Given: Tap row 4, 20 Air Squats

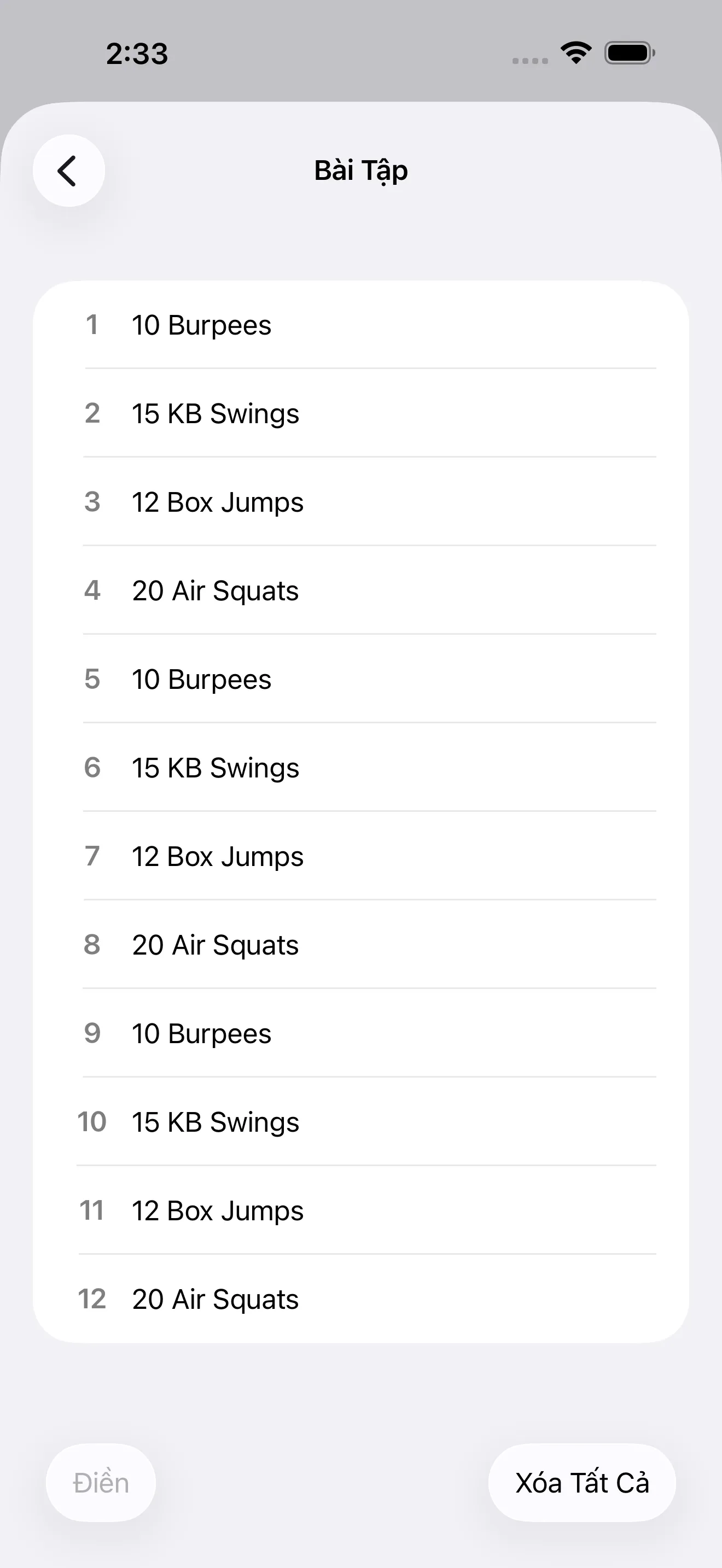Looking at the screenshot, I should [x=360, y=590].
